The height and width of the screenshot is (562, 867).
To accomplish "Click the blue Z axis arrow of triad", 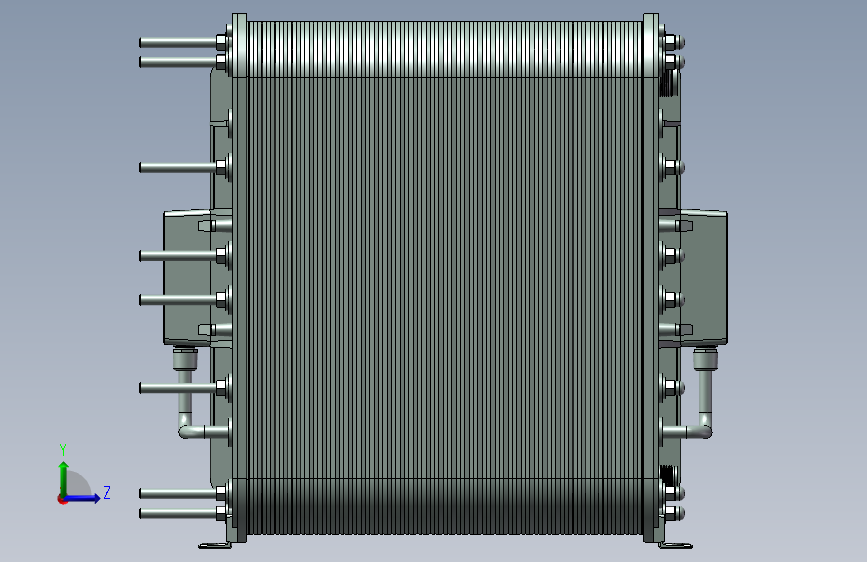I will coord(83,498).
